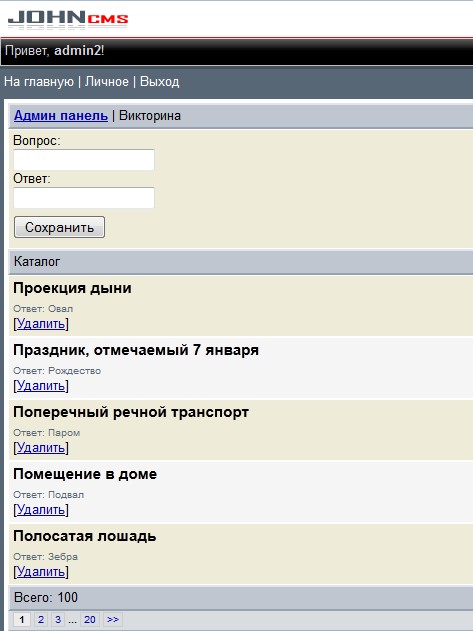The width and height of the screenshot is (473, 631).
Task: Click the JohnCMS logo
Action: click(68, 19)
